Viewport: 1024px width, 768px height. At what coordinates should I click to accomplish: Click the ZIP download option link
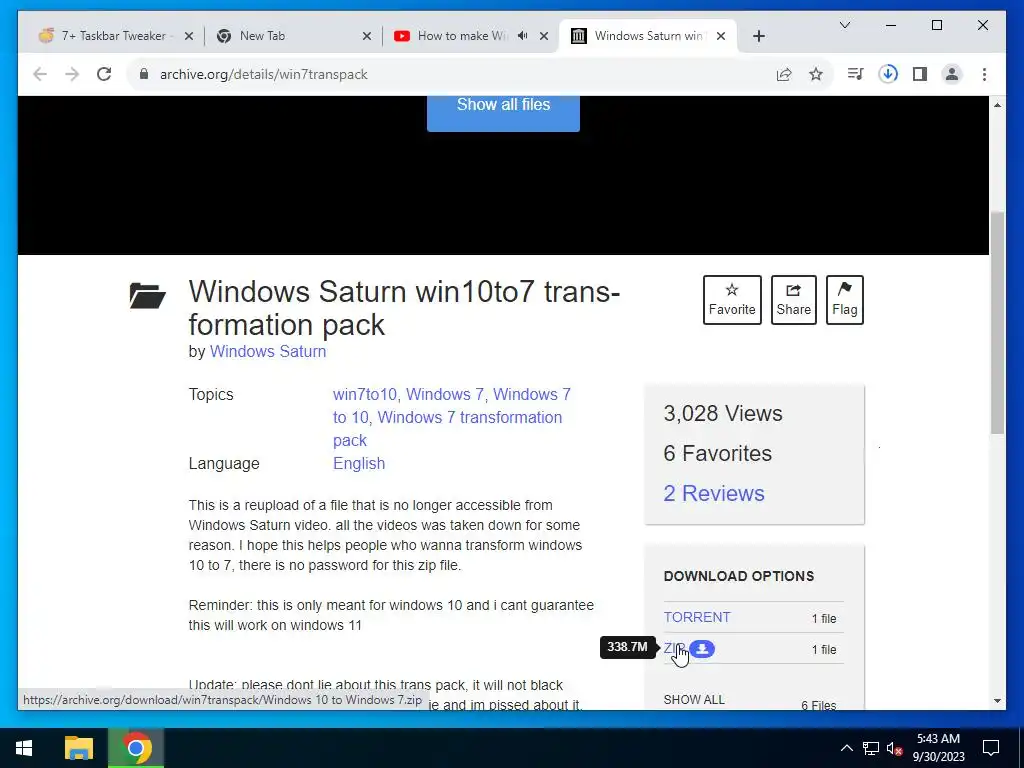click(674, 648)
